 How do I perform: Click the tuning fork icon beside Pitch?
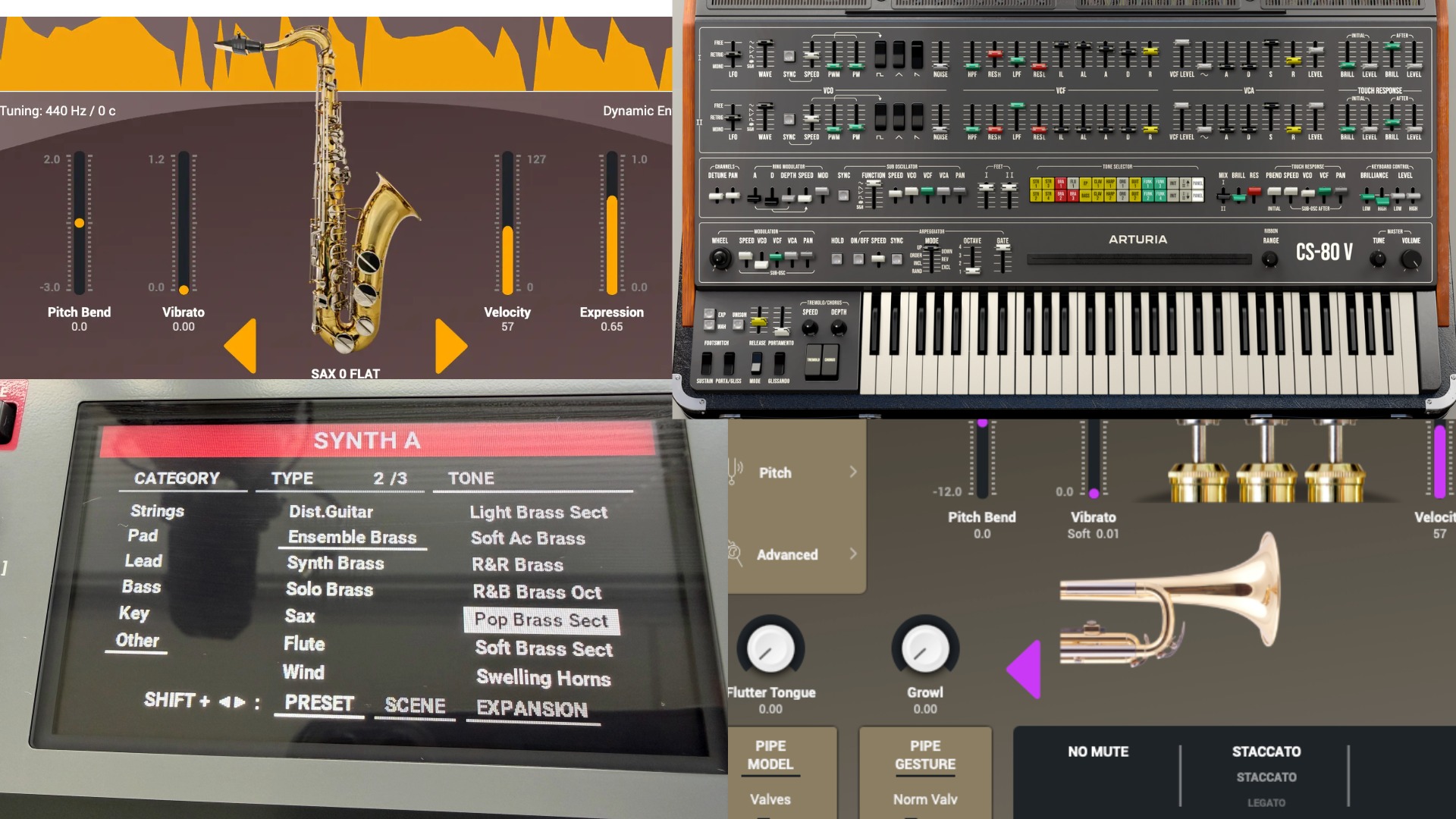click(x=734, y=472)
